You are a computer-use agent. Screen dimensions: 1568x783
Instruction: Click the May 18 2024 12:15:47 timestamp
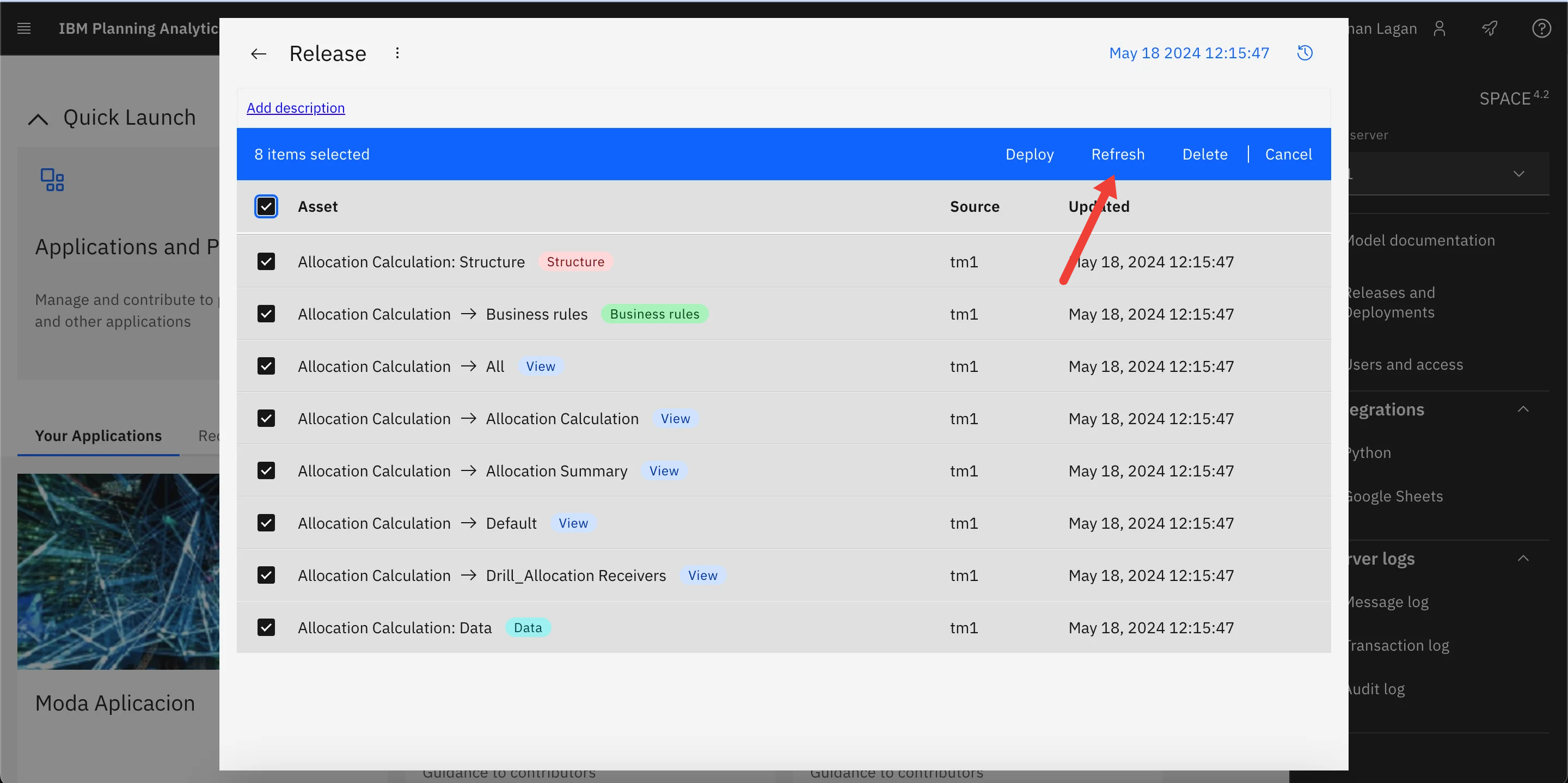1190,53
